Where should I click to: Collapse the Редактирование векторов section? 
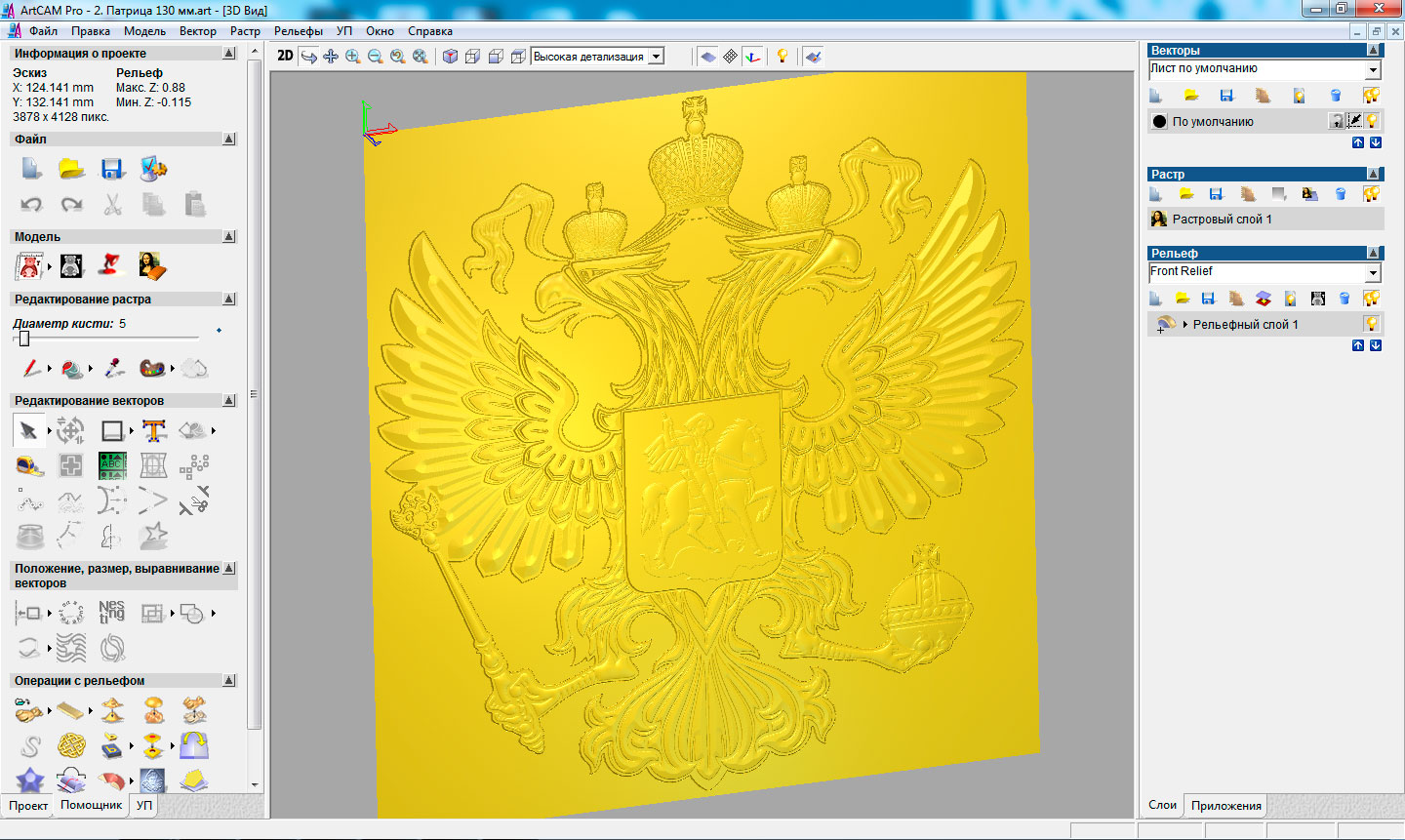click(x=229, y=401)
